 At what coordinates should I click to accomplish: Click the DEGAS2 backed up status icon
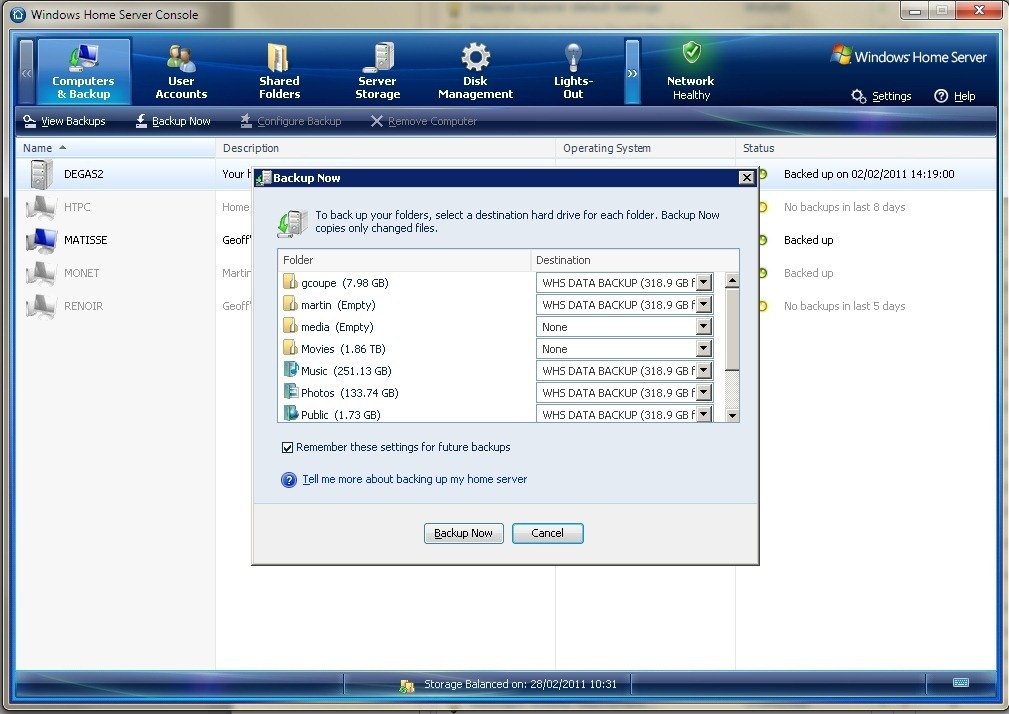[763, 174]
